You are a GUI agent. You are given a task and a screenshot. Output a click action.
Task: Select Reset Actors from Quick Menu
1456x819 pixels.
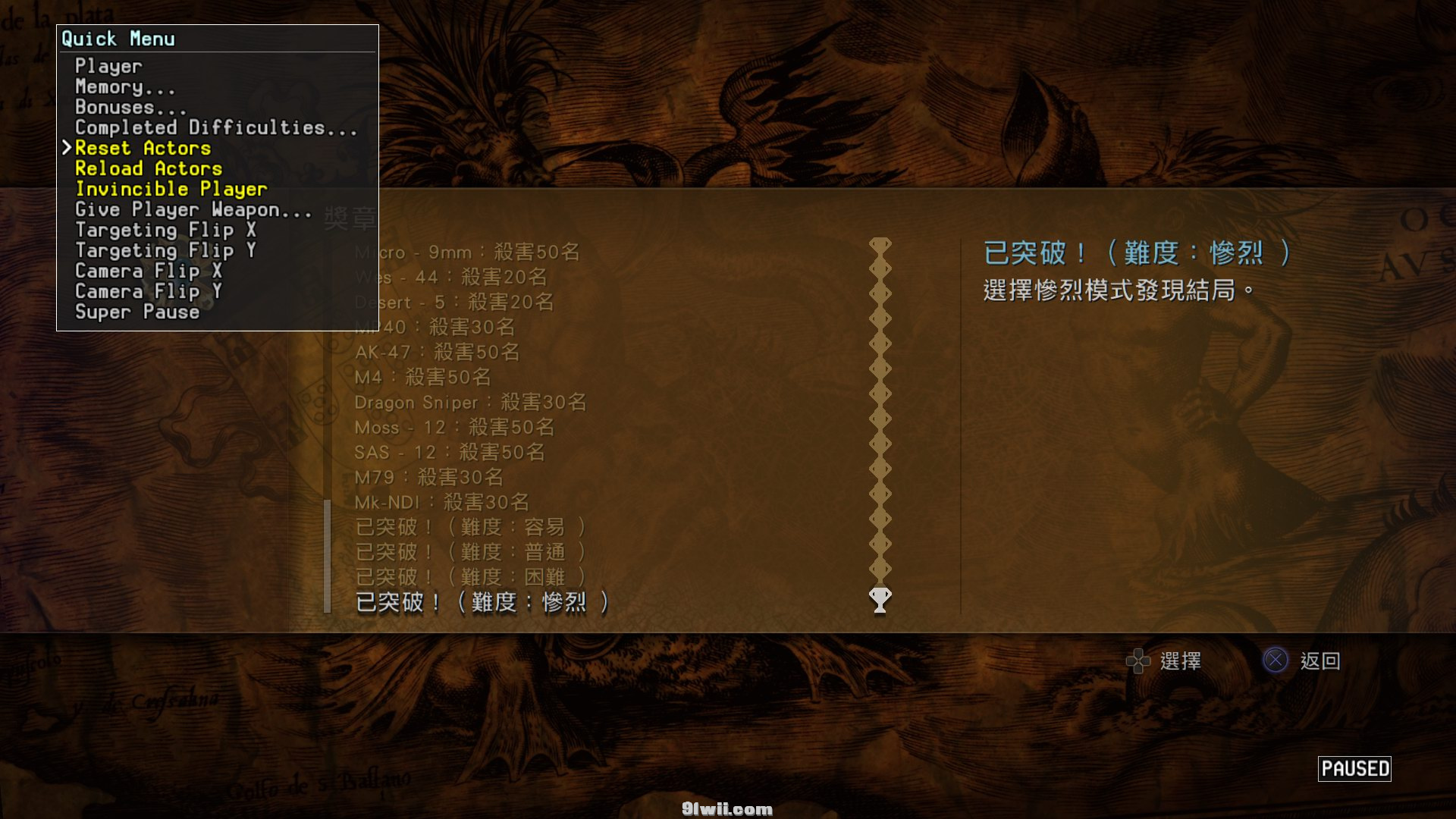[x=144, y=147]
